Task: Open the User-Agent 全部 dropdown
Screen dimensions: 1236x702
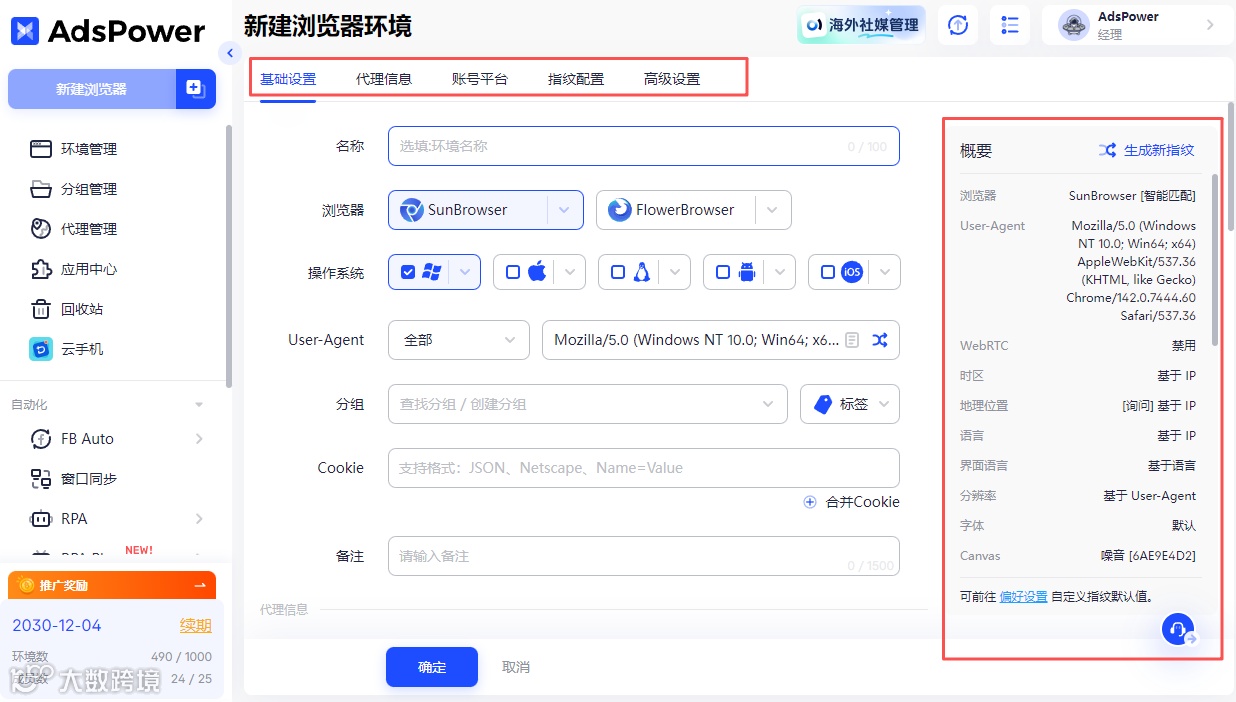Action: pyautogui.click(x=459, y=340)
